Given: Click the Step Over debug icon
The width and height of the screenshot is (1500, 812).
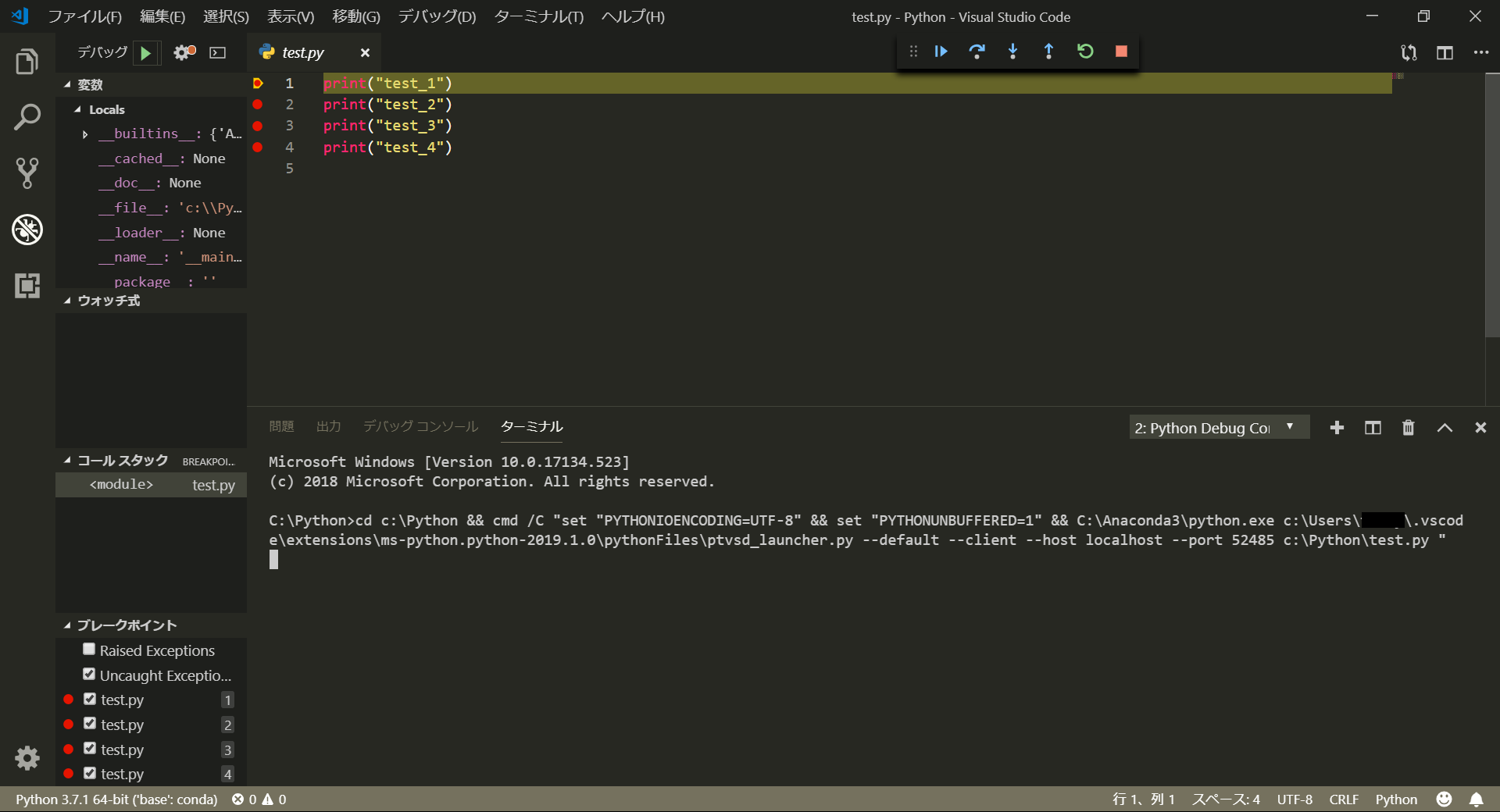Looking at the screenshot, I should coord(977,52).
